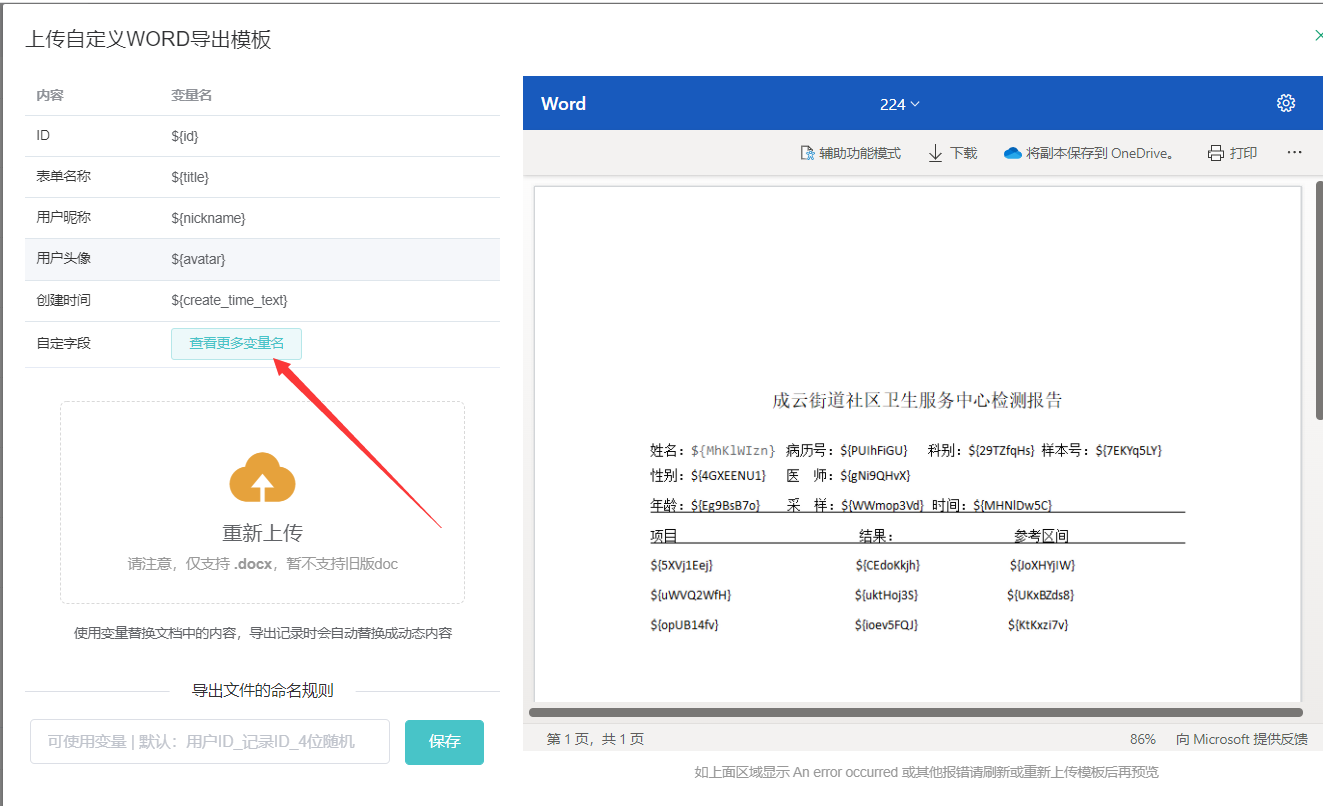Click the ${5XVj1Eej} item cell

[681, 565]
